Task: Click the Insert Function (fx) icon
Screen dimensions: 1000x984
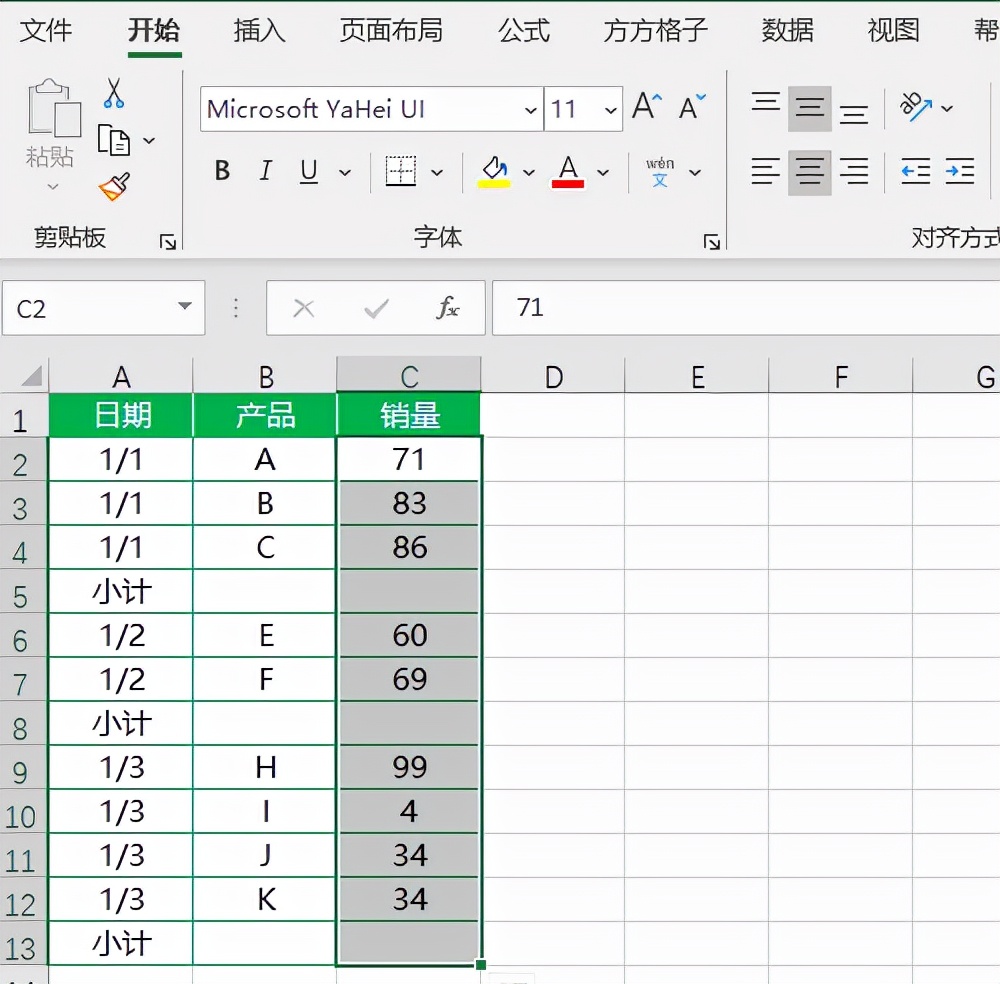Action: [447, 308]
